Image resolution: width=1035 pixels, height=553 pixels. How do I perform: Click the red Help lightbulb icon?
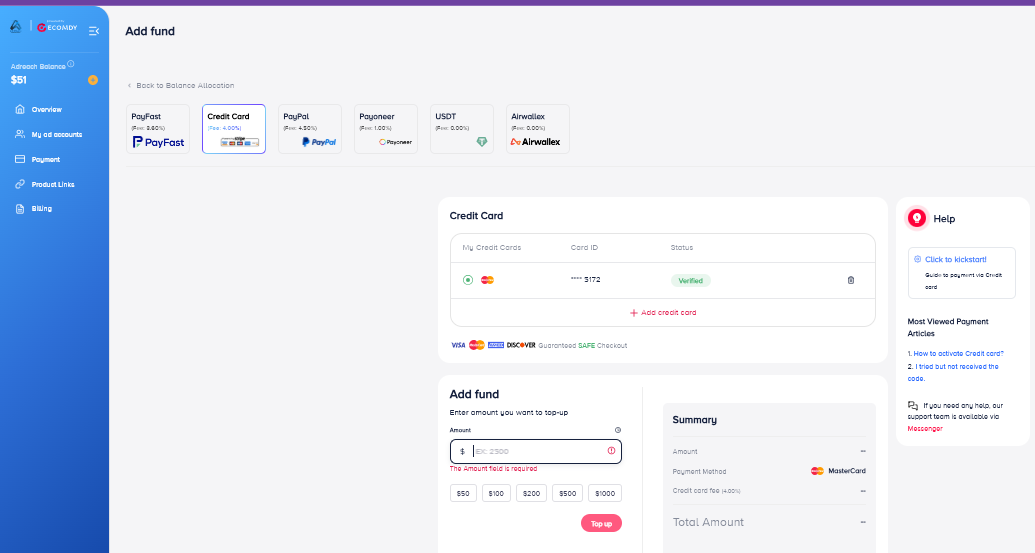pos(916,218)
